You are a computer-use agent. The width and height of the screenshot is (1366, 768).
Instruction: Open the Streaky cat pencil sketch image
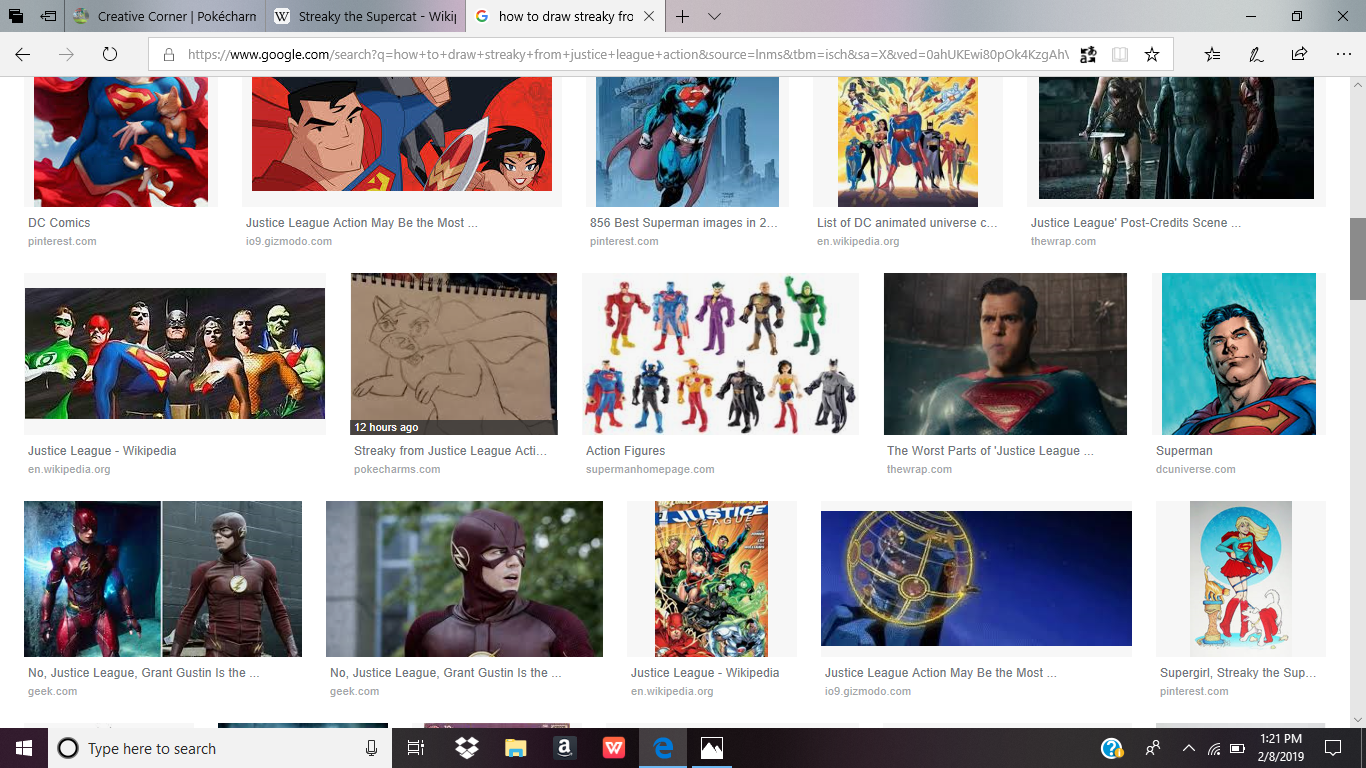coord(454,354)
